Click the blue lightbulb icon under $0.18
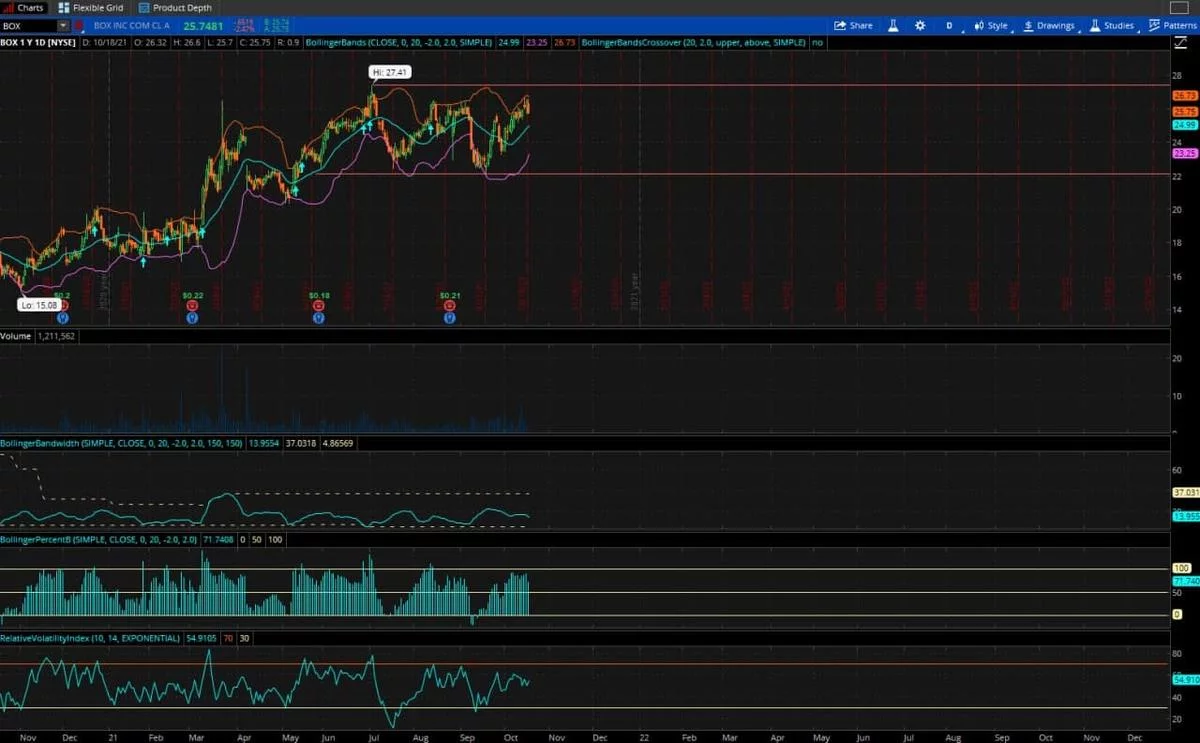The image size is (1200, 743). coord(319,318)
